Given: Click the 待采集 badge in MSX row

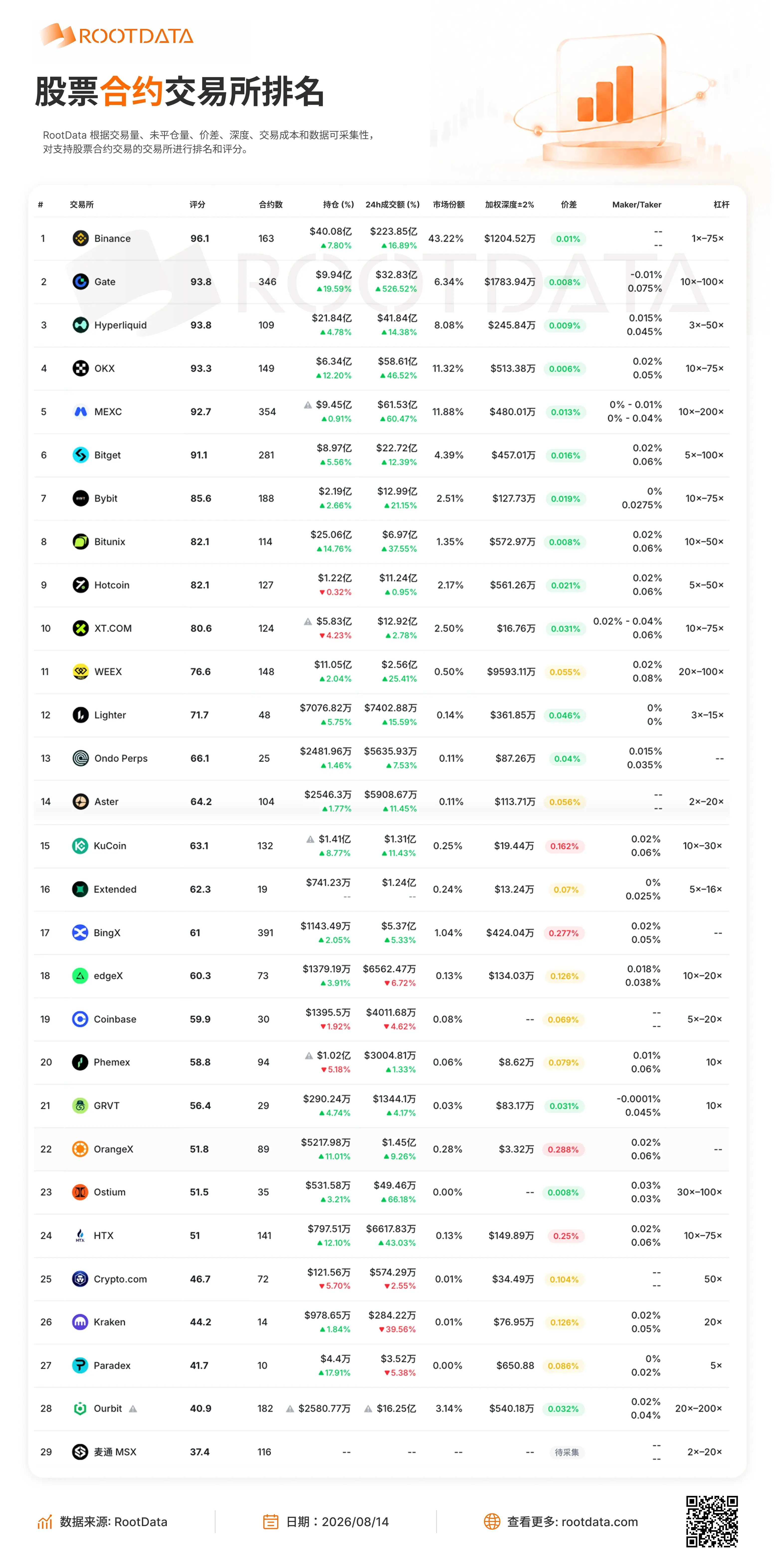Looking at the screenshot, I should 567,1452.
